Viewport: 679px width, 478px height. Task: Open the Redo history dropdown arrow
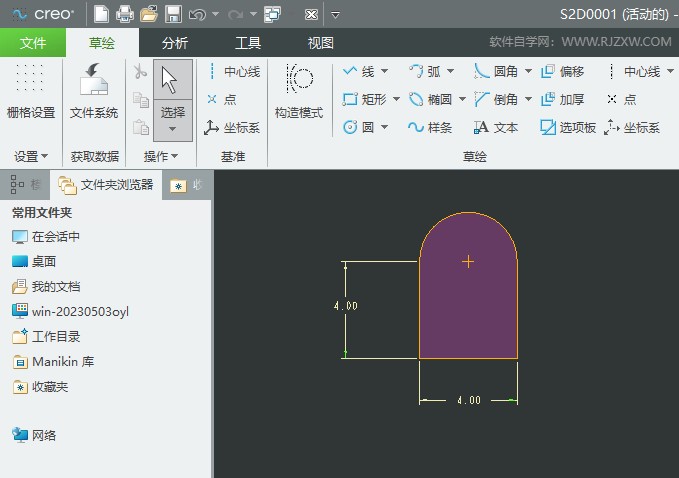pyautogui.click(x=253, y=14)
